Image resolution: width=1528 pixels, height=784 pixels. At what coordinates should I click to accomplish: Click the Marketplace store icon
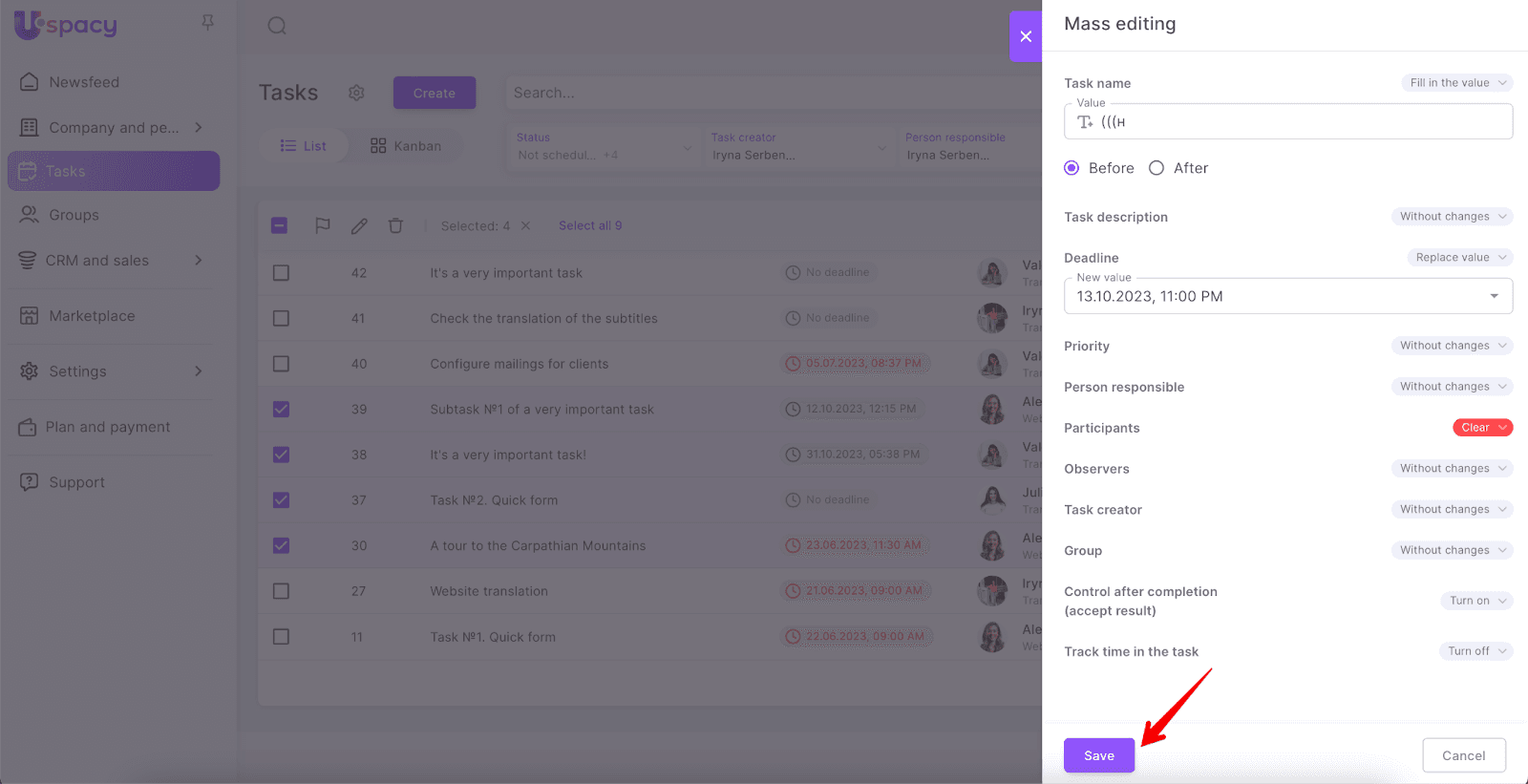30,316
